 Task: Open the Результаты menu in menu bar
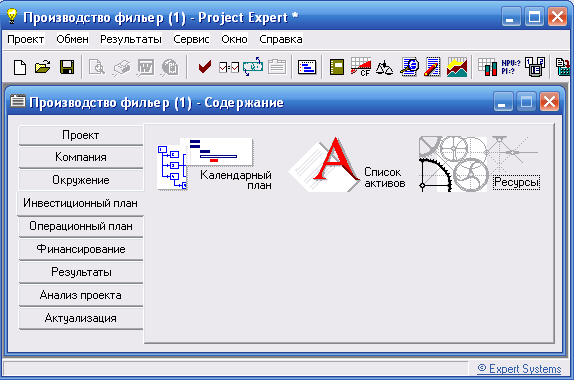[131, 39]
